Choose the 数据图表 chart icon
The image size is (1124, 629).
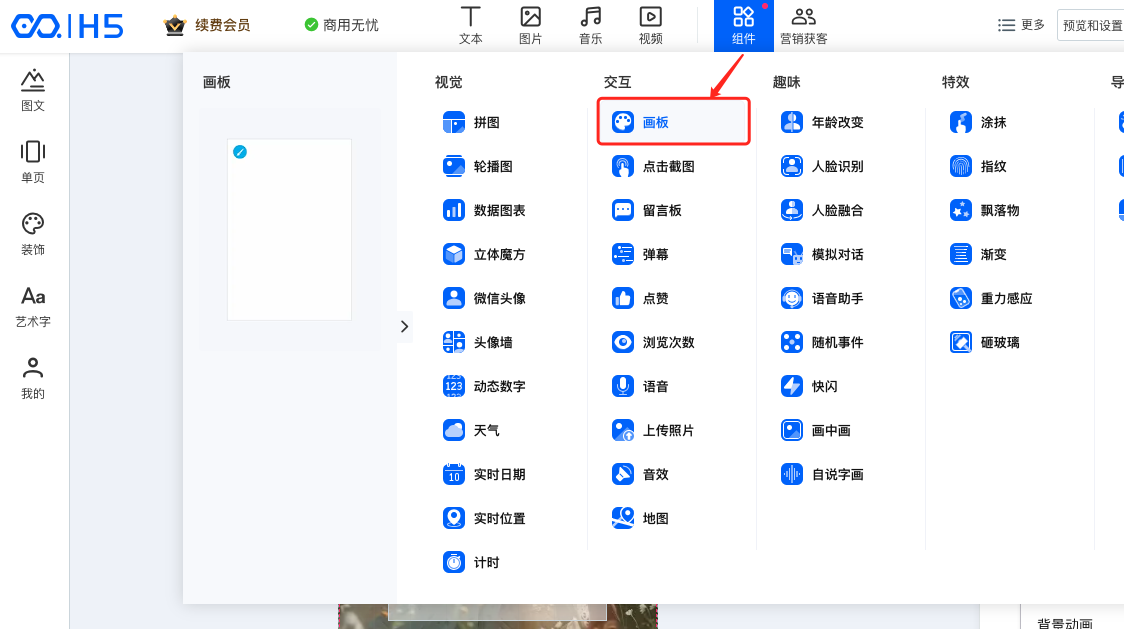pyautogui.click(x=454, y=210)
